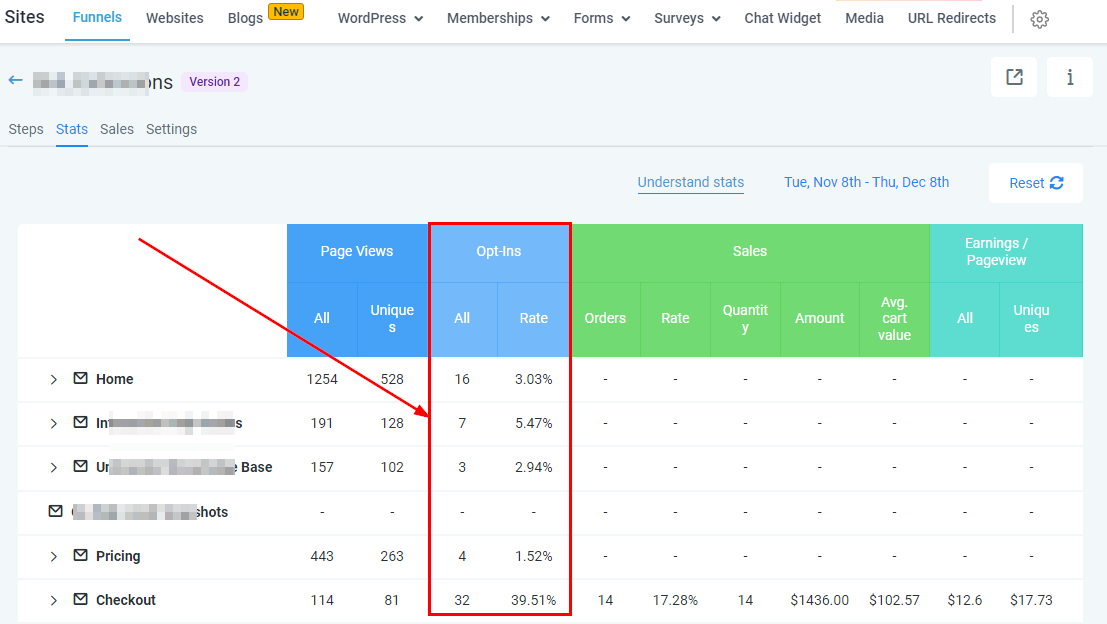The width and height of the screenshot is (1107, 624).
Task: Click the Understand stats link
Action: tap(690, 182)
